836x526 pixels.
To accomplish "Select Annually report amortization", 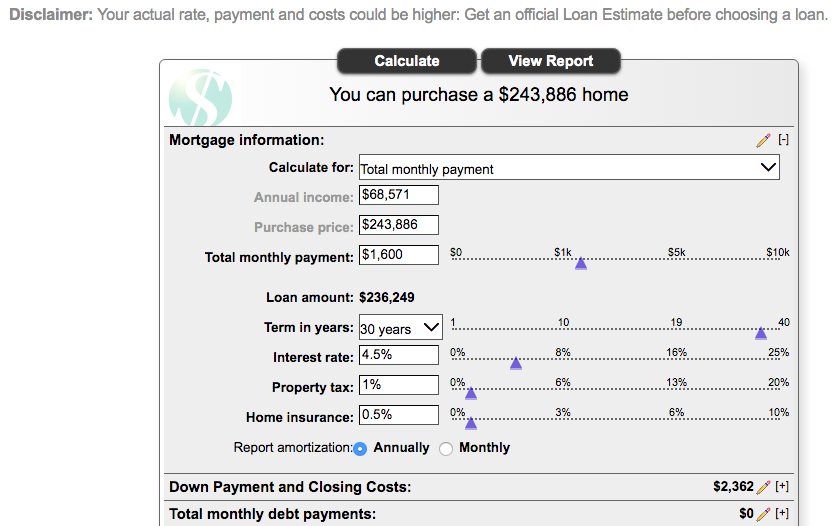I will coord(360,449).
